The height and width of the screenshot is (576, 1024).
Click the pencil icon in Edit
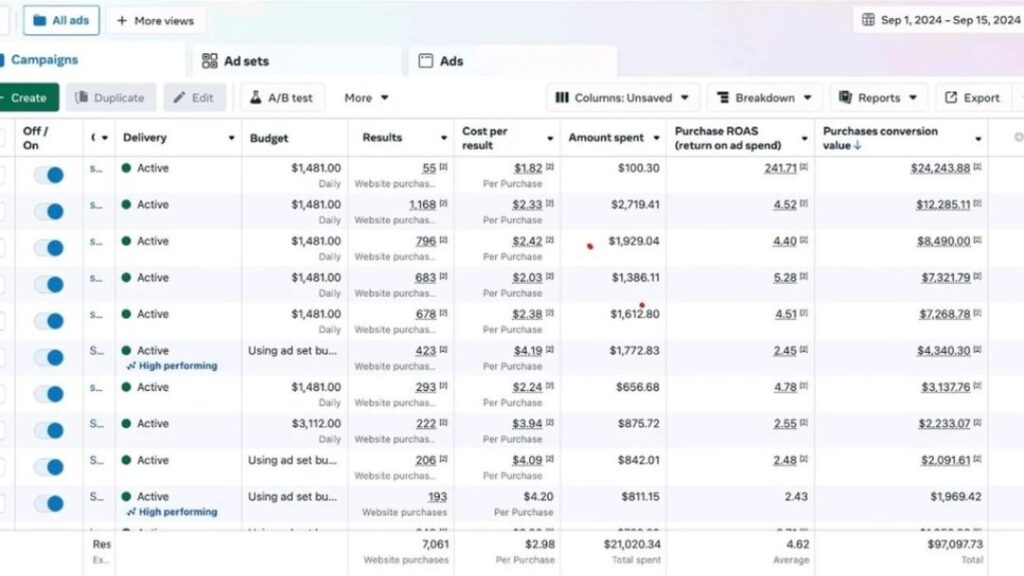point(179,97)
